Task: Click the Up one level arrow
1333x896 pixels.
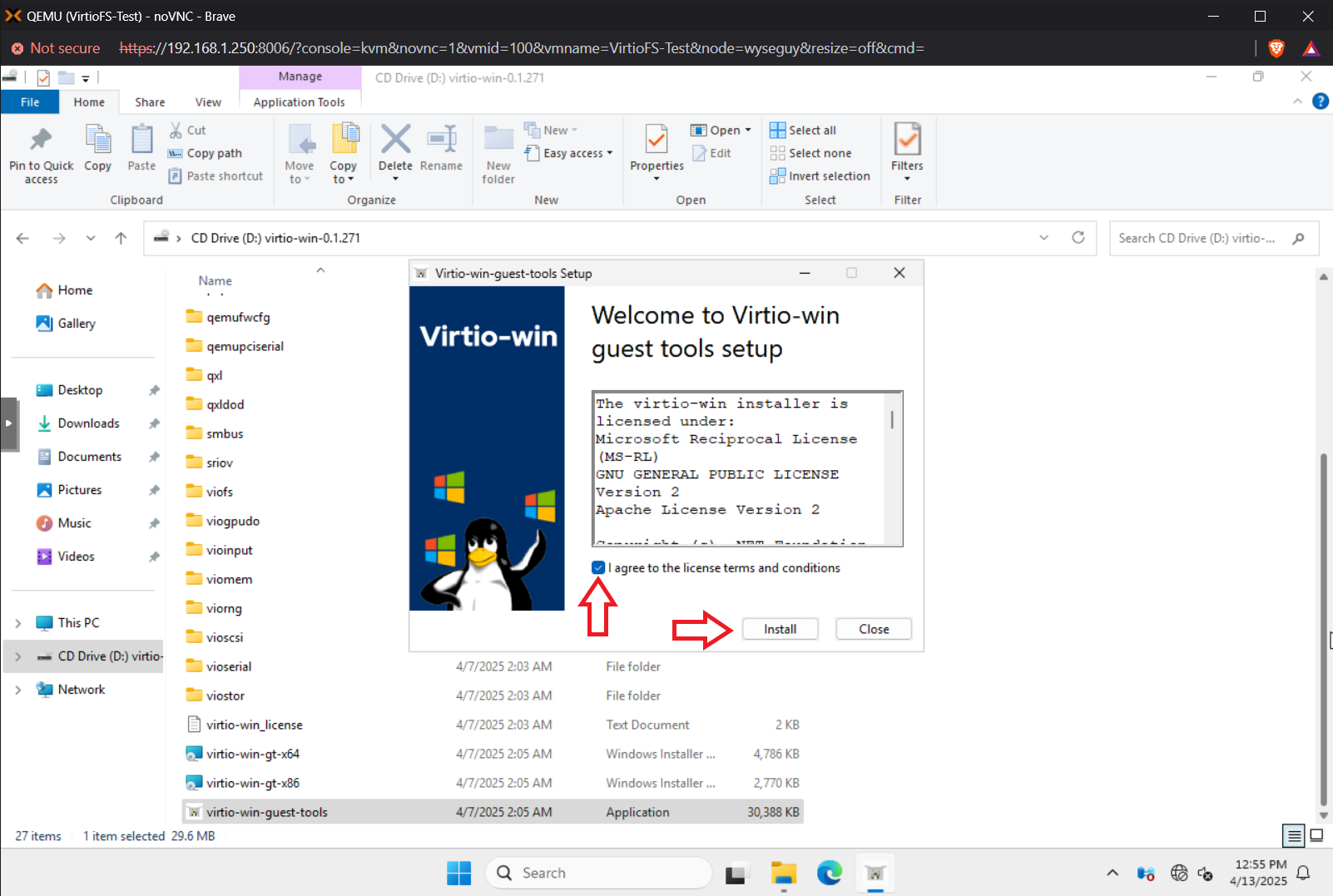Action: [121, 238]
